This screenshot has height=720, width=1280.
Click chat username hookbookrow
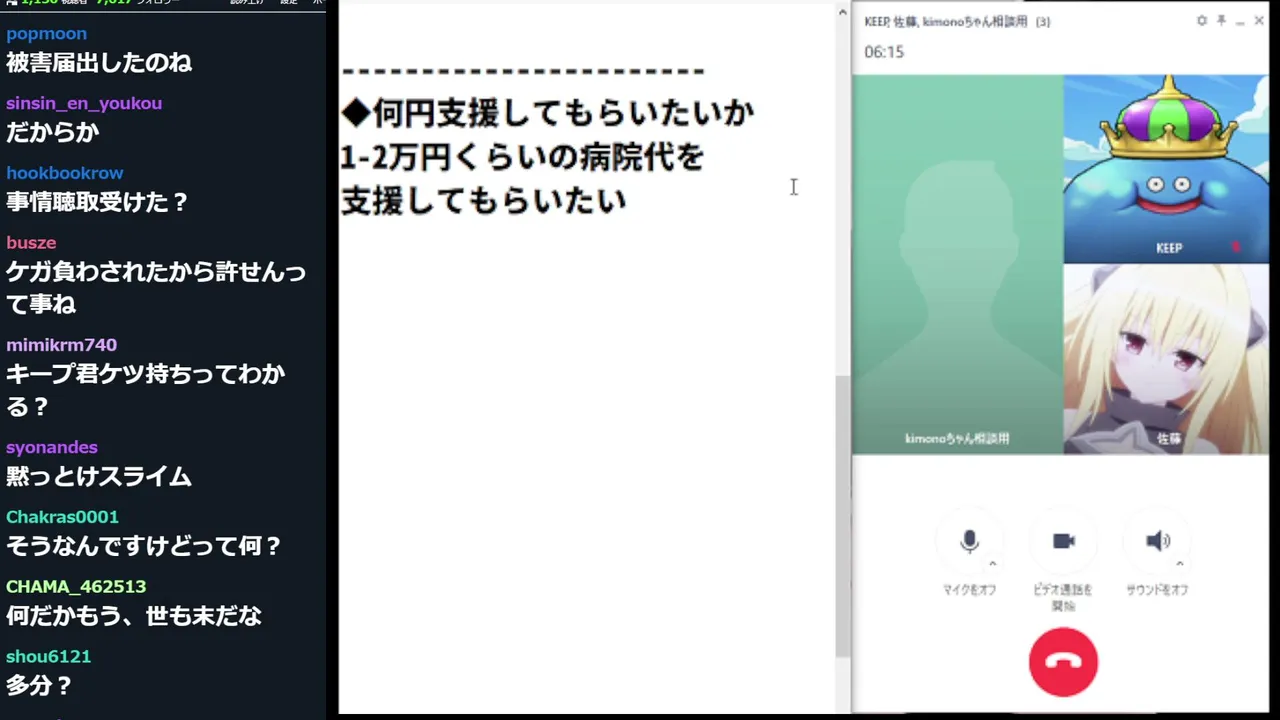65,173
